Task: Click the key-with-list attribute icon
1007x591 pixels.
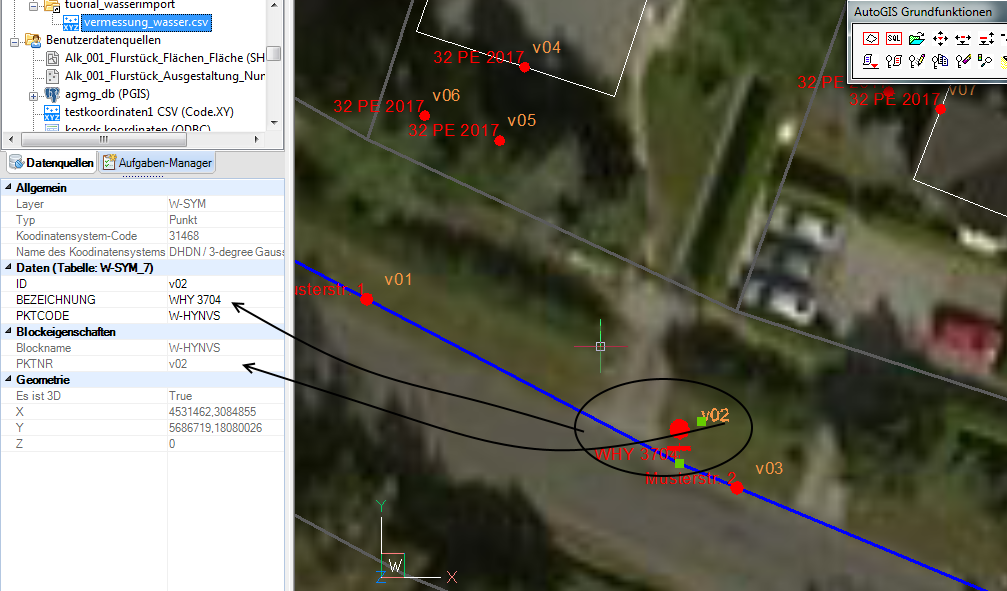Action: (x=894, y=61)
